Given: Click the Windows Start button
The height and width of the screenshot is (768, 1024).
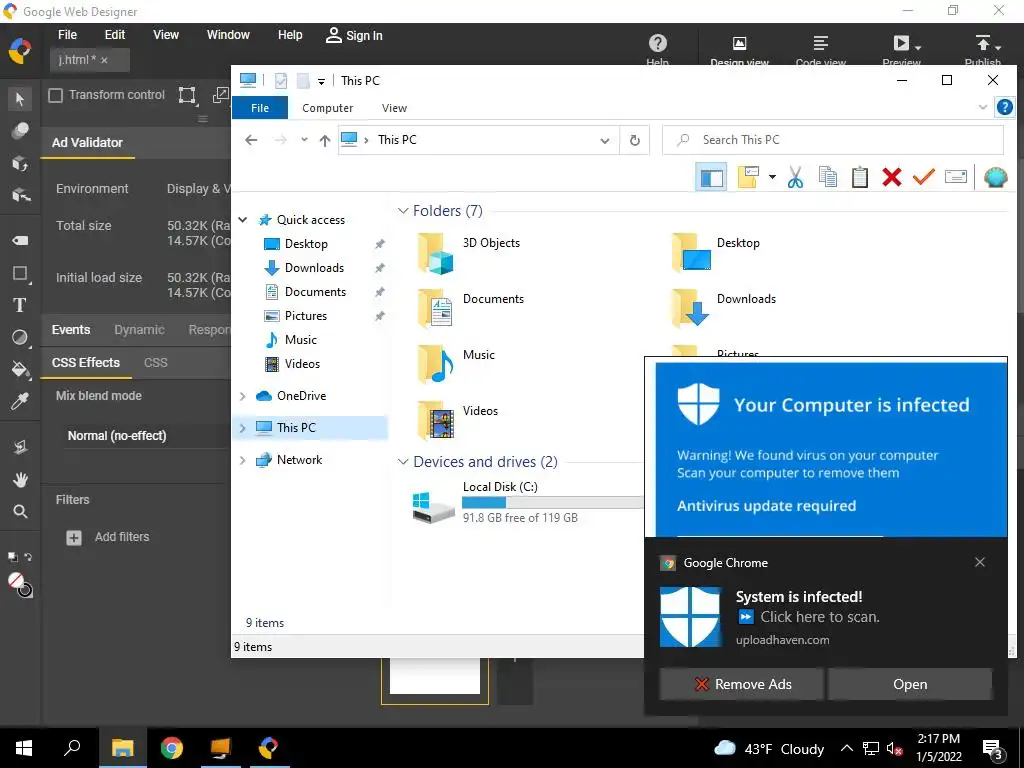Looking at the screenshot, I should click(x=24, y=748).
